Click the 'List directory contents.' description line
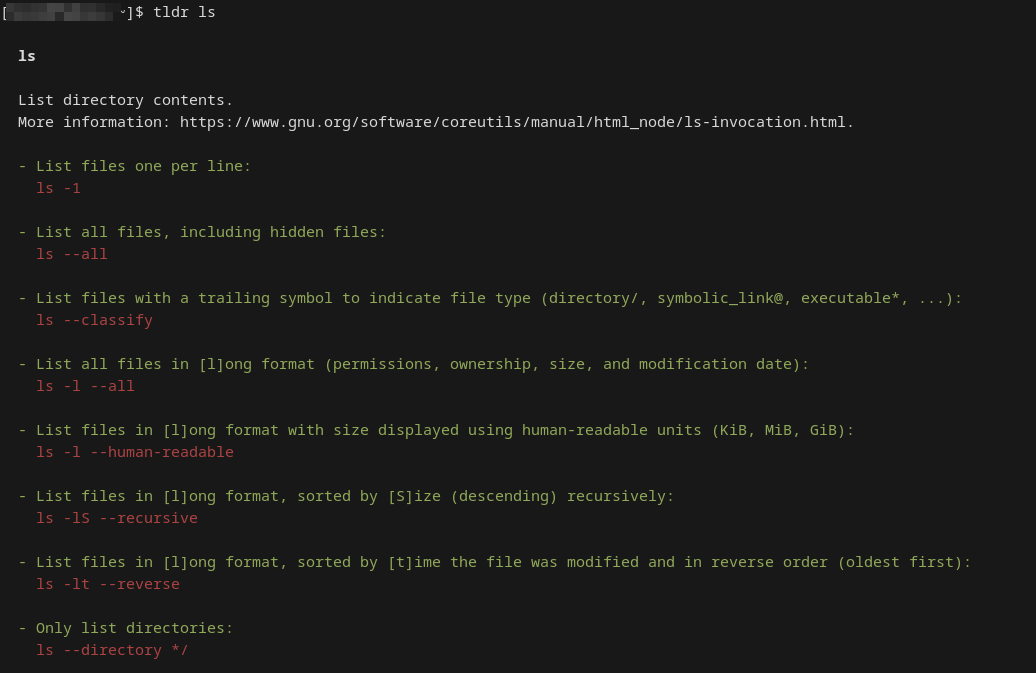The image size is (1036, 673). (x=125, y=100)
